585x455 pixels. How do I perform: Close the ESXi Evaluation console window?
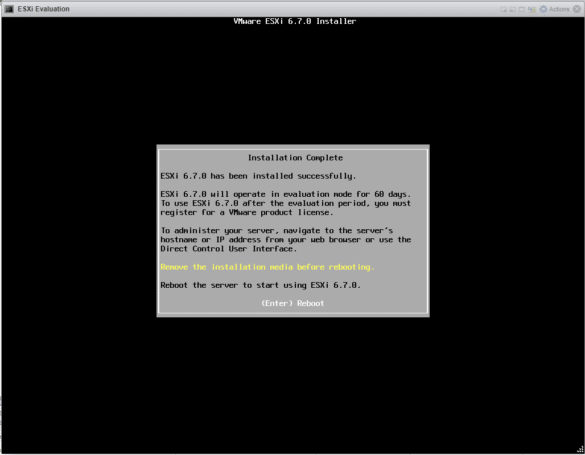click(x=576, y=9)
